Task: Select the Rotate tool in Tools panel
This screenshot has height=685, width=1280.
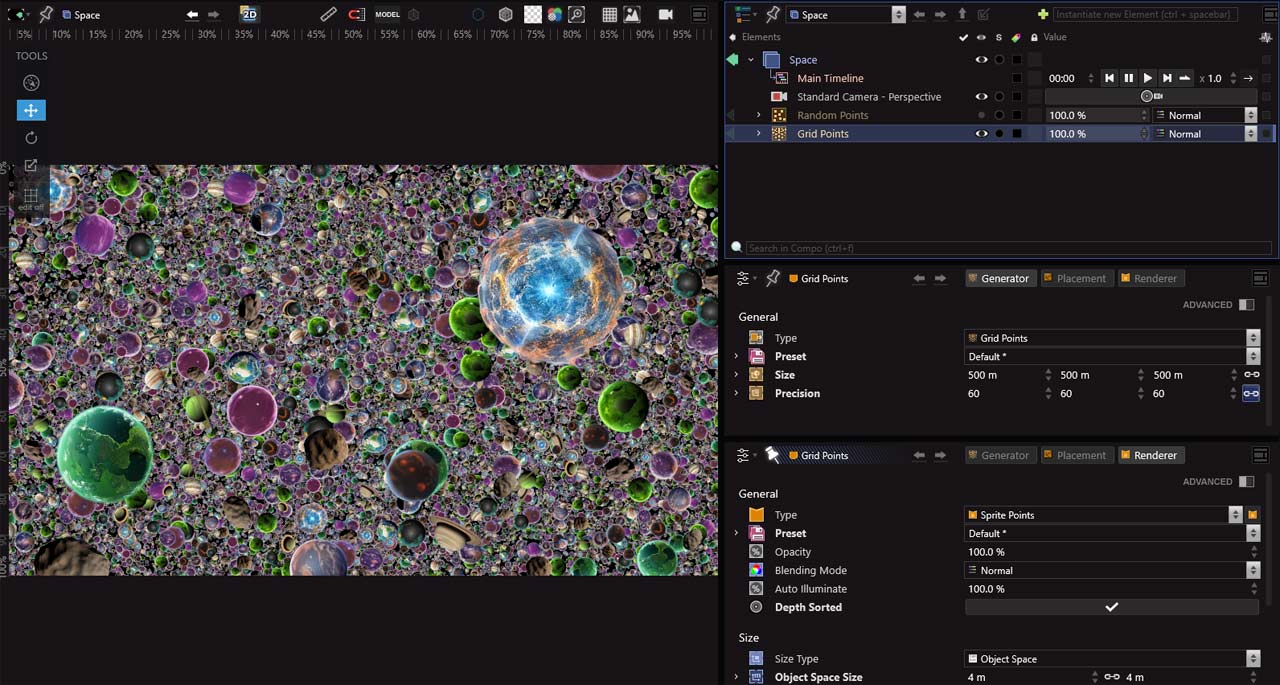Action: [31, 138]
